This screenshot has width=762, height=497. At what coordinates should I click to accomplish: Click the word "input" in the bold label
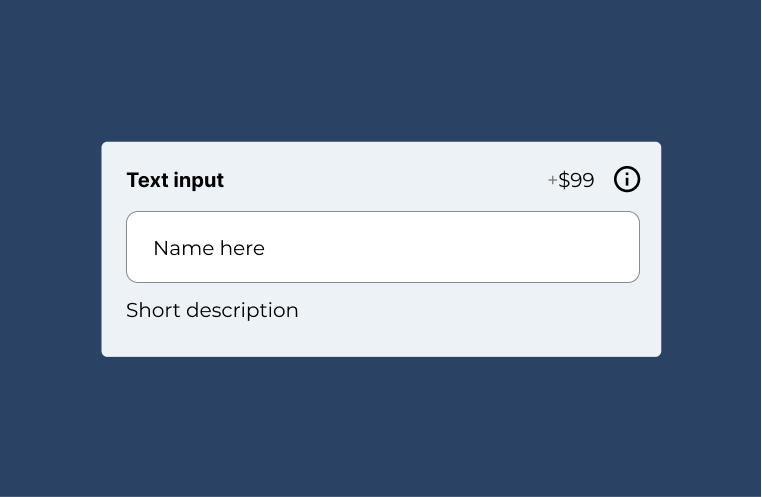199,180
